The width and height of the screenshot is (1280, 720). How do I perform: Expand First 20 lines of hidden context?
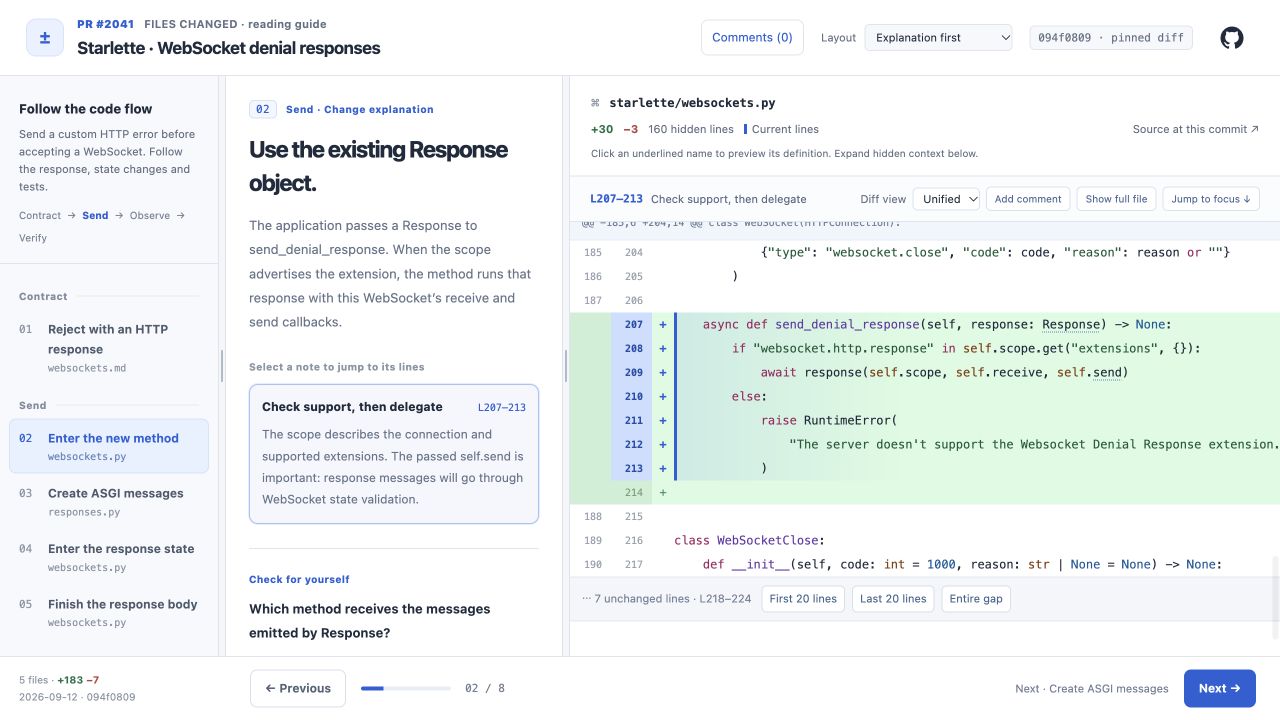point(803,599)
